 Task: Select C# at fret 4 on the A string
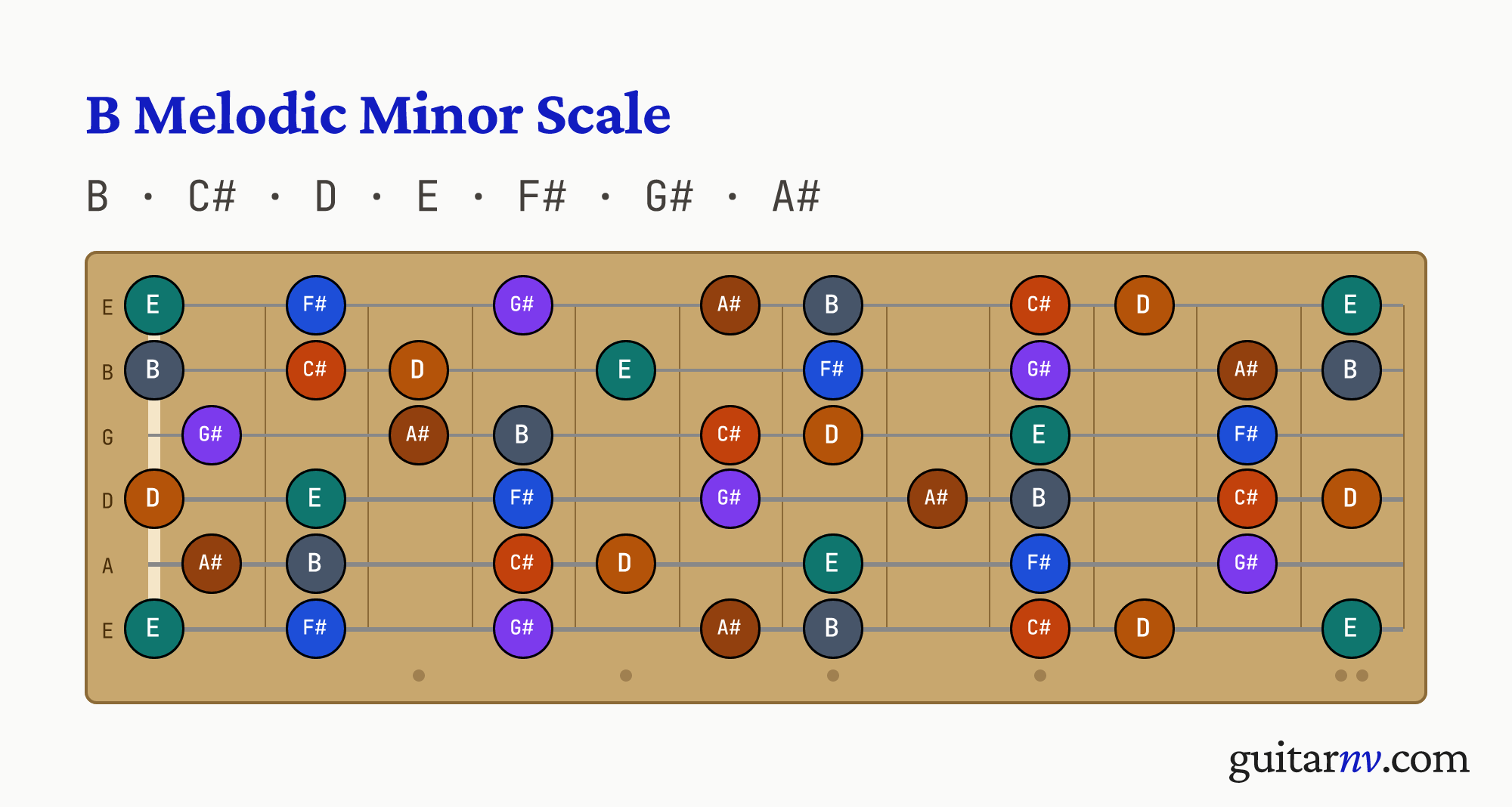pyautogui.click(x=523, y=564)
